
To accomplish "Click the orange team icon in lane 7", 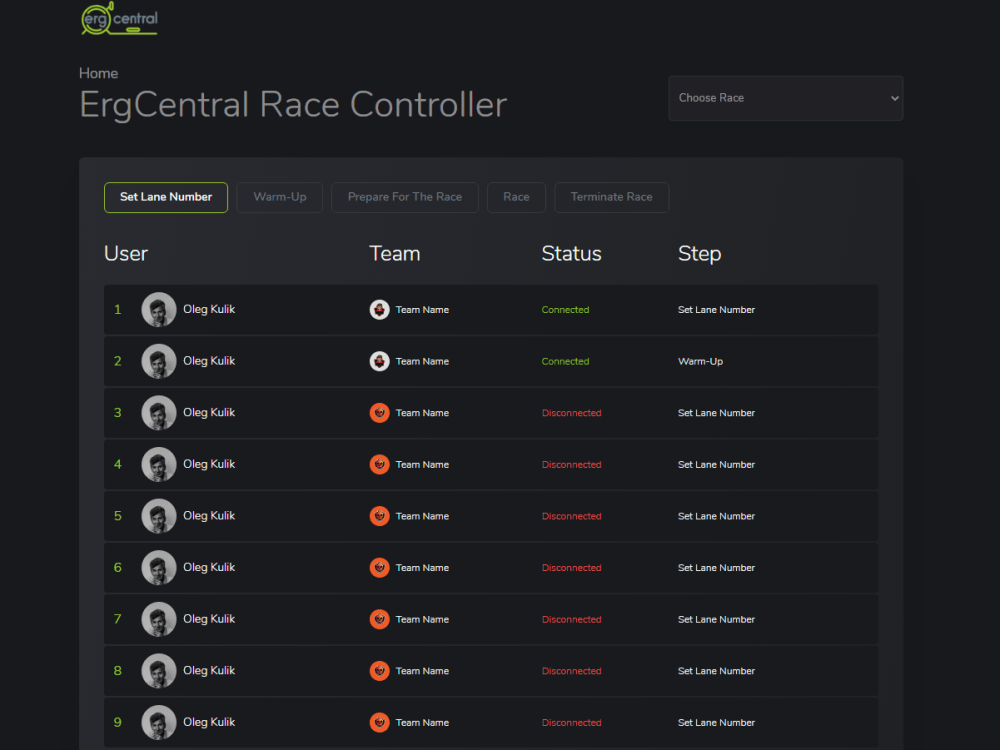I will pos(379,620).
